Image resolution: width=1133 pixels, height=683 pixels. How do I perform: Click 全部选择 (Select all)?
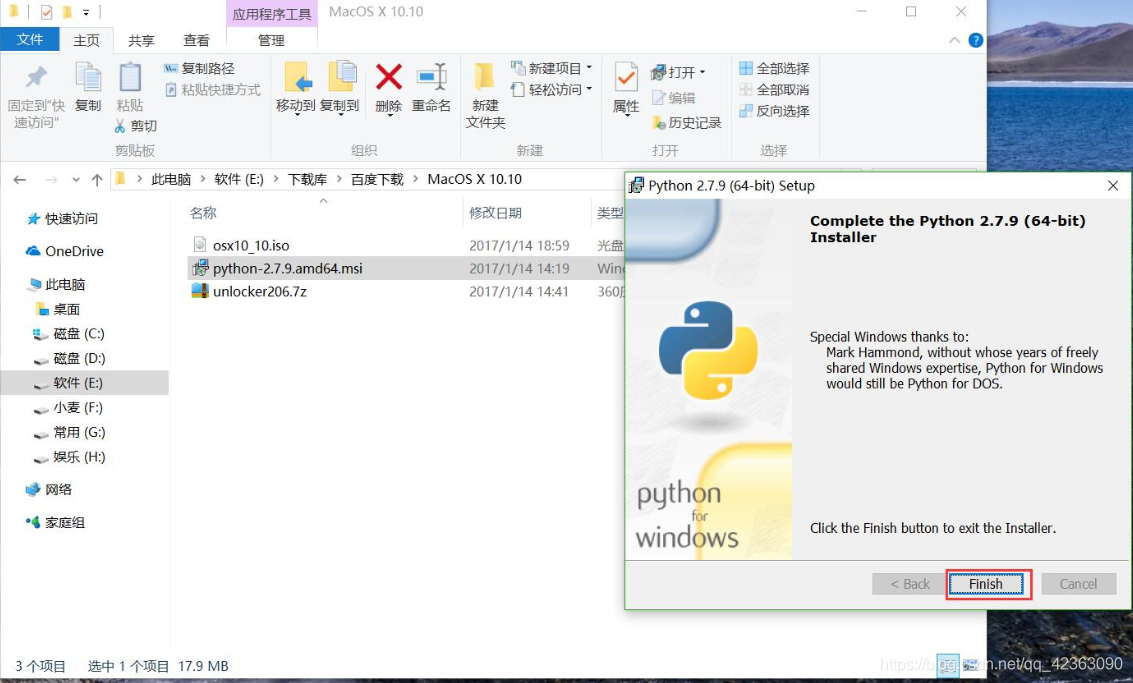click(x=774, y=68)
